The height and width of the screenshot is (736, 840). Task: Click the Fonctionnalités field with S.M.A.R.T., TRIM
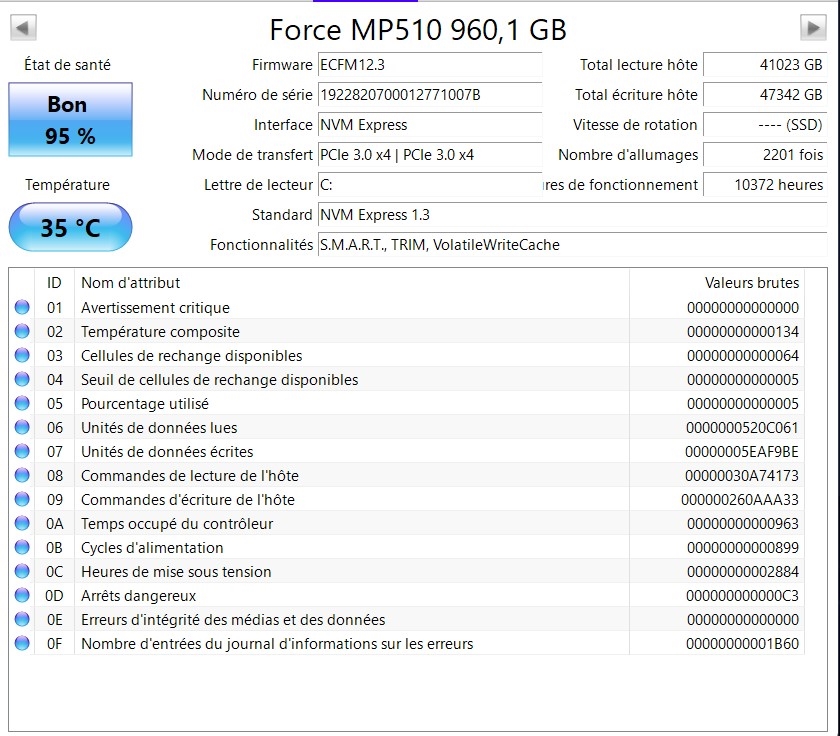[573, 245]
